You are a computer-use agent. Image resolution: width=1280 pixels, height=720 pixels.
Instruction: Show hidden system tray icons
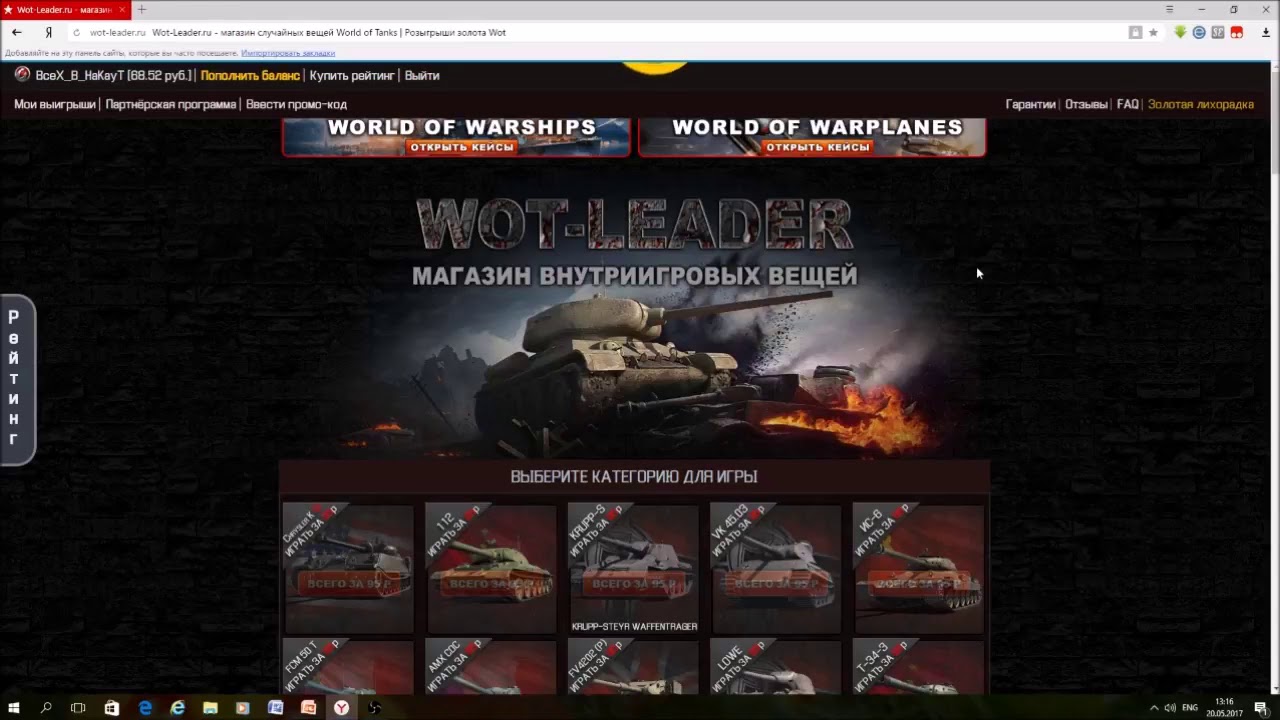1154,707
